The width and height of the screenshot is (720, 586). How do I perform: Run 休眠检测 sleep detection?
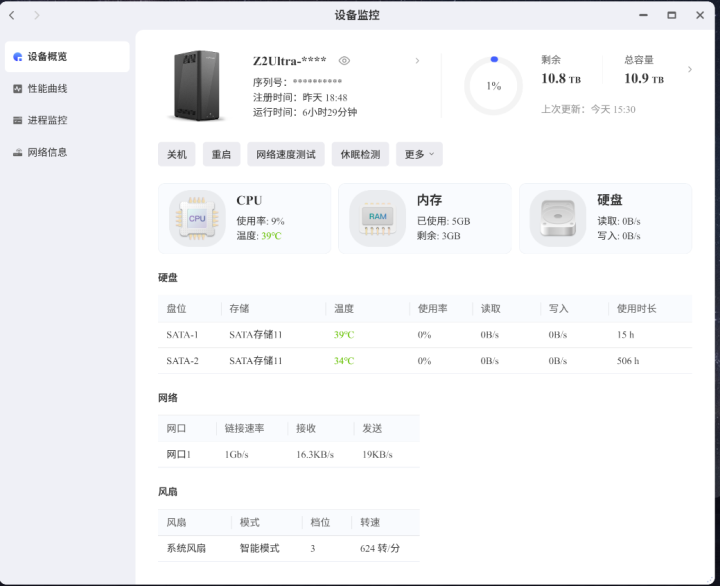[360, 155]
